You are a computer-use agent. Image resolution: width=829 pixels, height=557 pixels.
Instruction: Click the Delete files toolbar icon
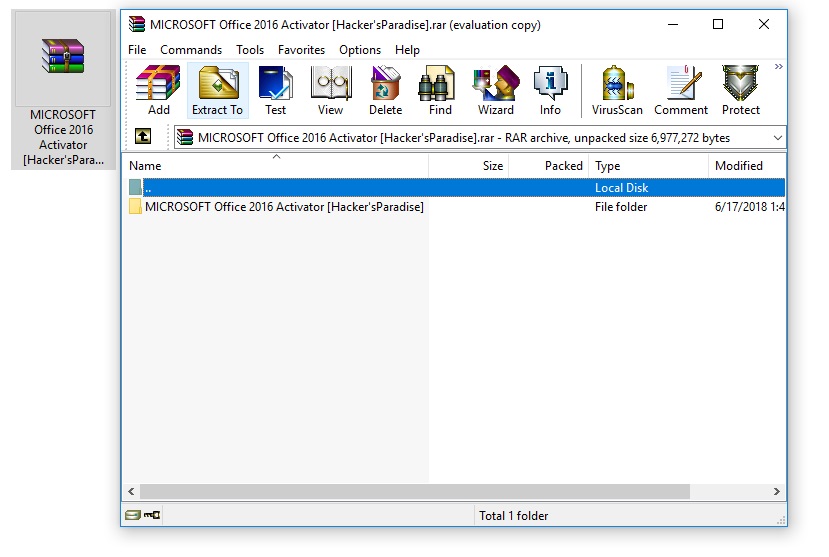click(x=385, y=90)
